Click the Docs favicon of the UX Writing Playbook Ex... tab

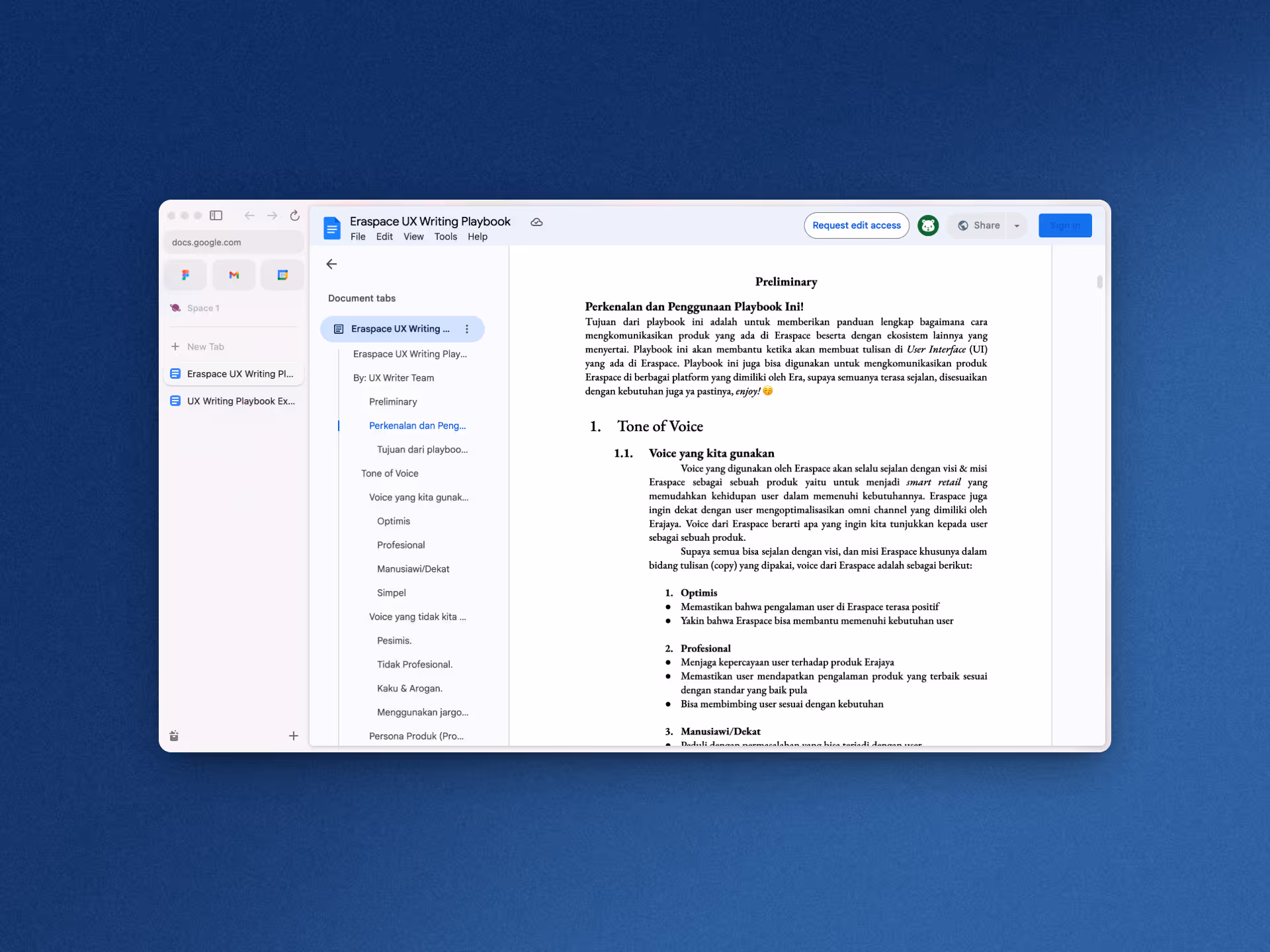(x=175, y=401)
